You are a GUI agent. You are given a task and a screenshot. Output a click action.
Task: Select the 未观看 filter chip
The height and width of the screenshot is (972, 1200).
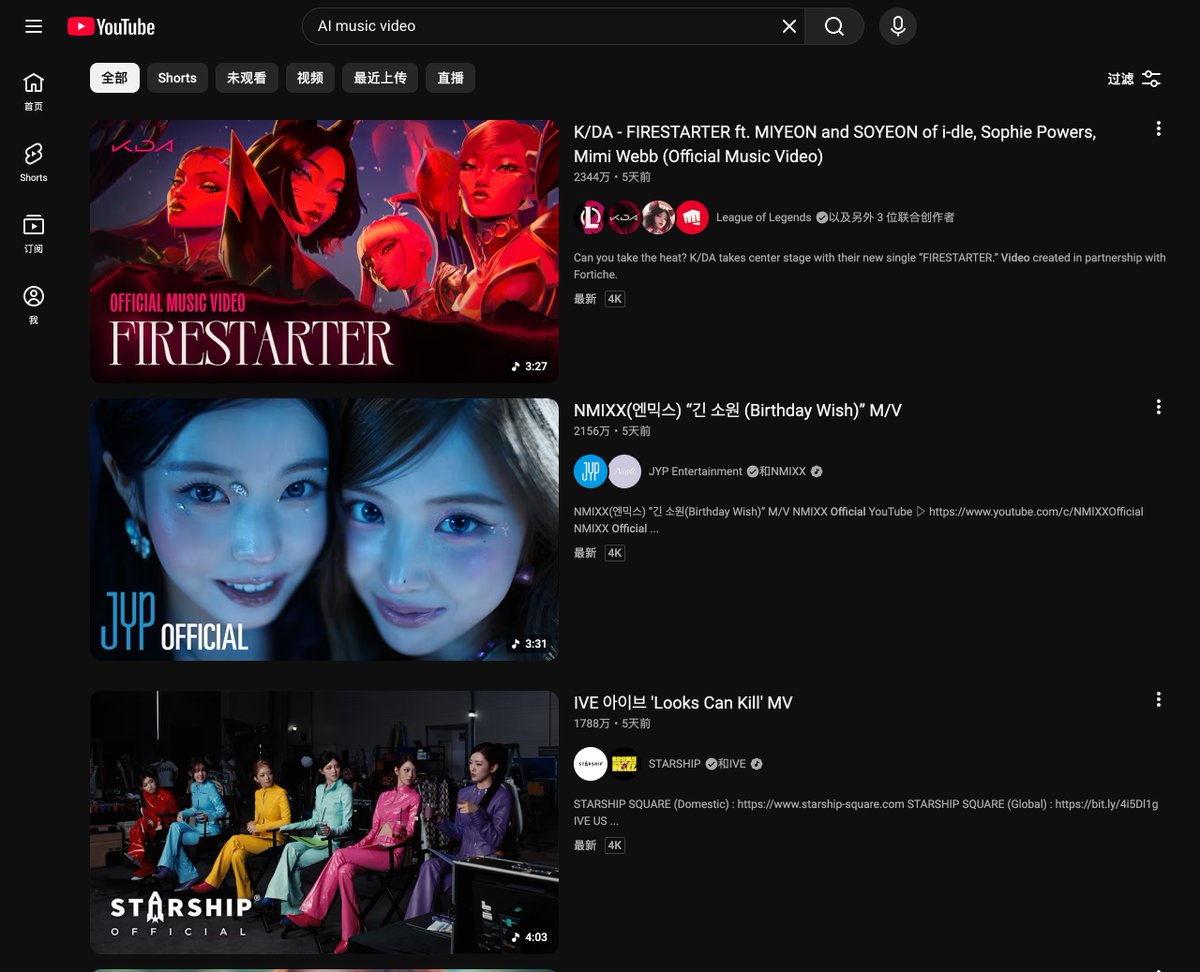click(246, 78)
